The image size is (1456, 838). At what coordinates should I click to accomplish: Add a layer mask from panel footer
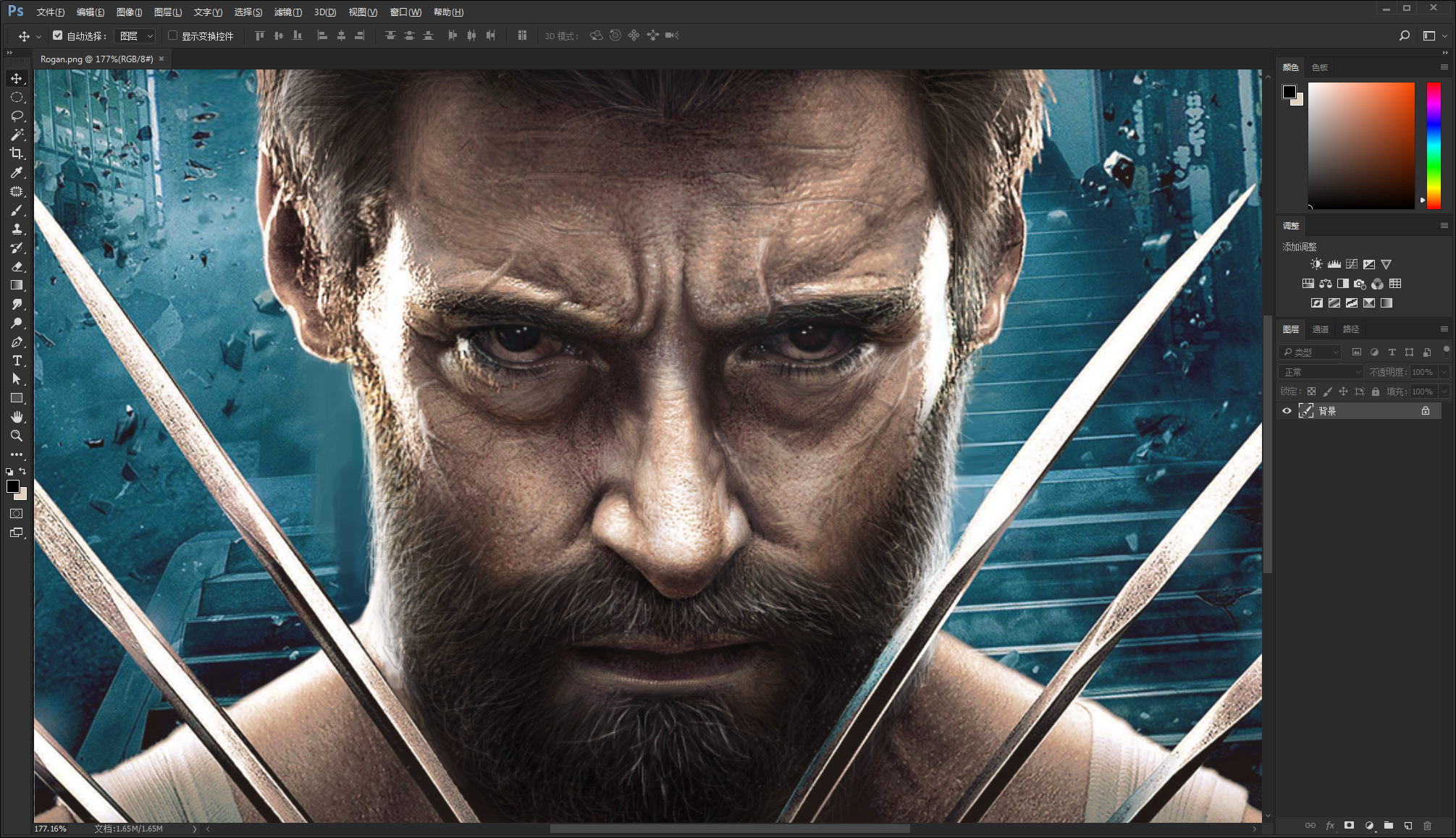pyautogui.click(x=1349, y=826)
